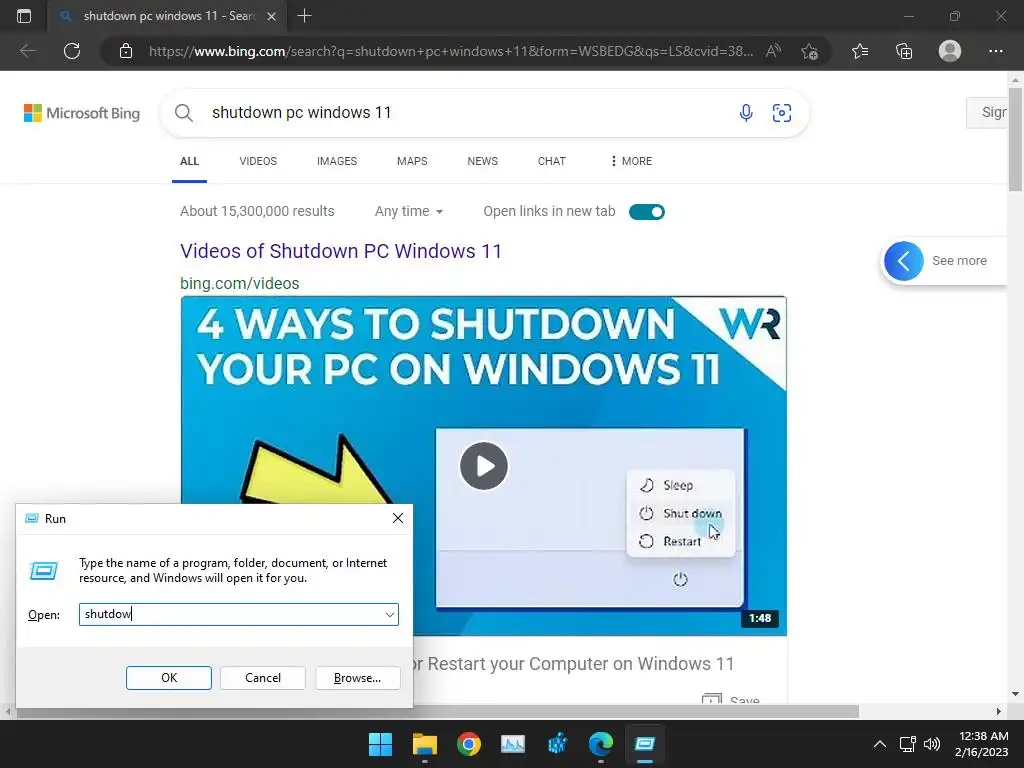Screen dimensions: 1024x768
Task: Open Google Chrome from taskbar
Action: [469, 744]
